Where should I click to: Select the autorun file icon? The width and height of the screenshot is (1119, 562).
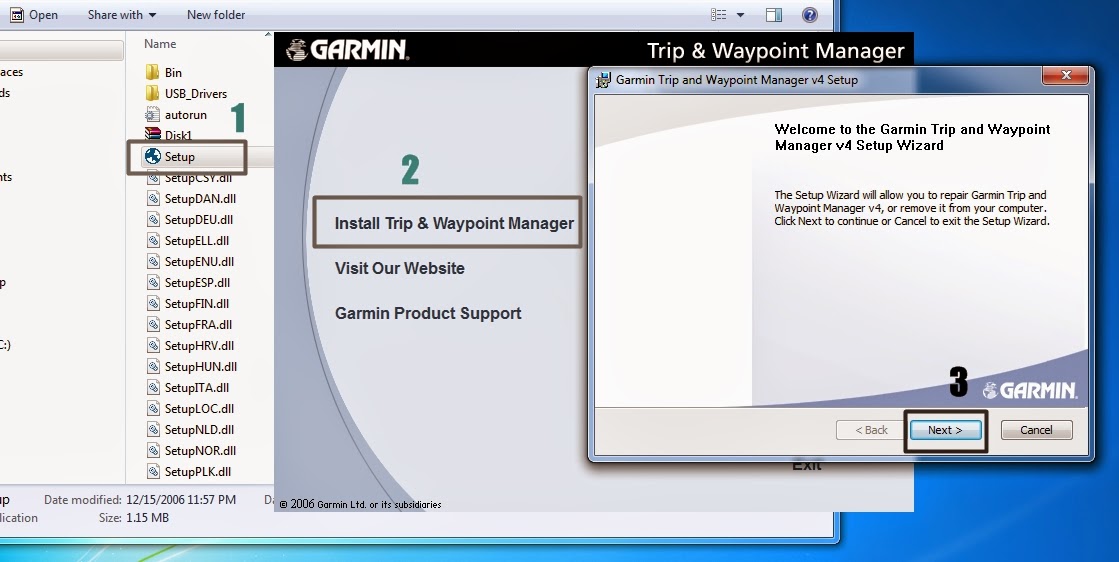(152, 114)
